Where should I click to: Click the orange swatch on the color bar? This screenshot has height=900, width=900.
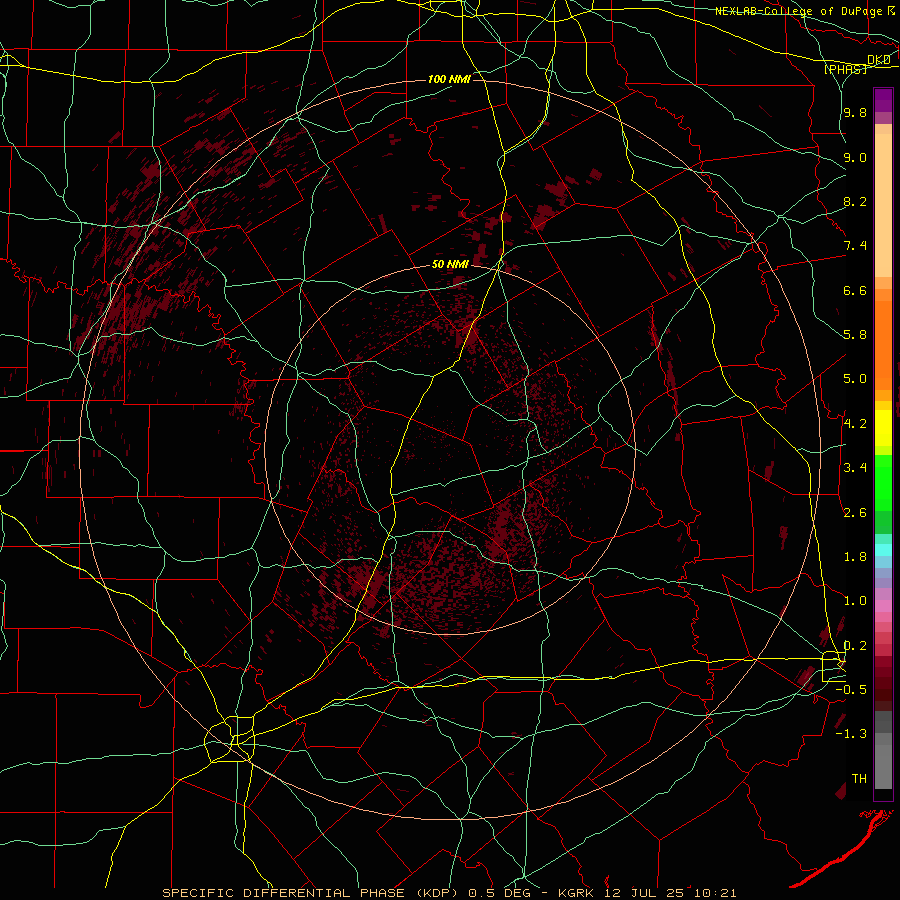[883, 344]
